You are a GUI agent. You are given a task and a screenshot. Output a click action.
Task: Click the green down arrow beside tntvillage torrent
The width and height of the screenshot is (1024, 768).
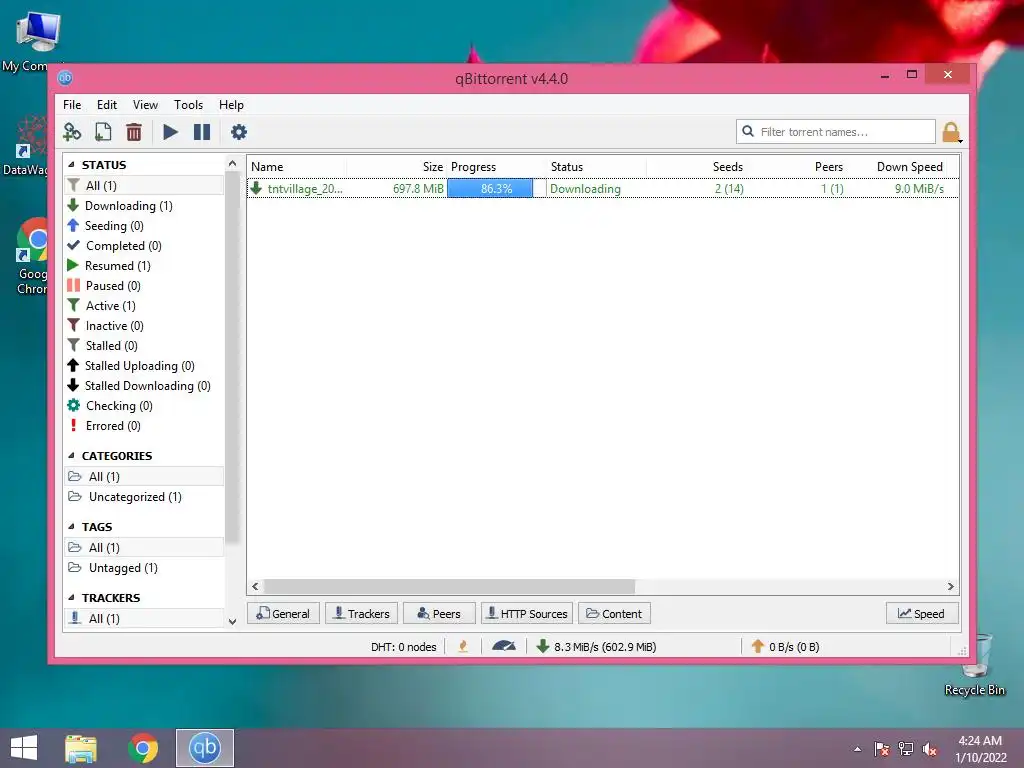click(x=257, y=188)
